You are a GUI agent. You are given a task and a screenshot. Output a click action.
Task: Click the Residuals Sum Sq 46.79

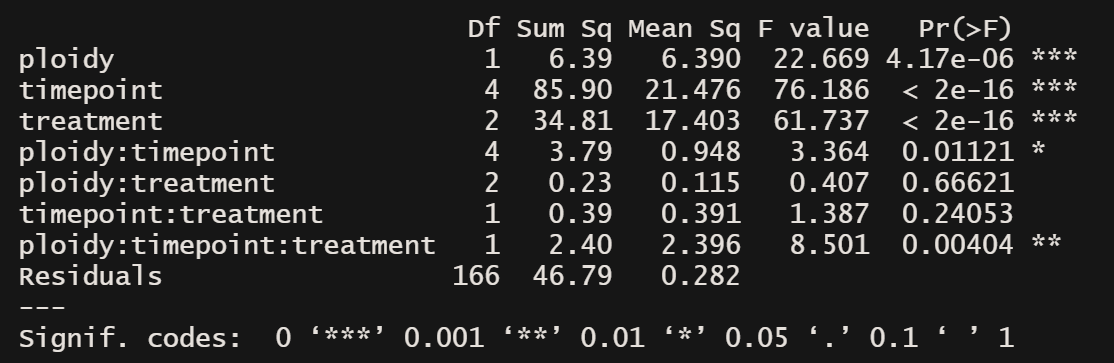(x=573, y=276)
